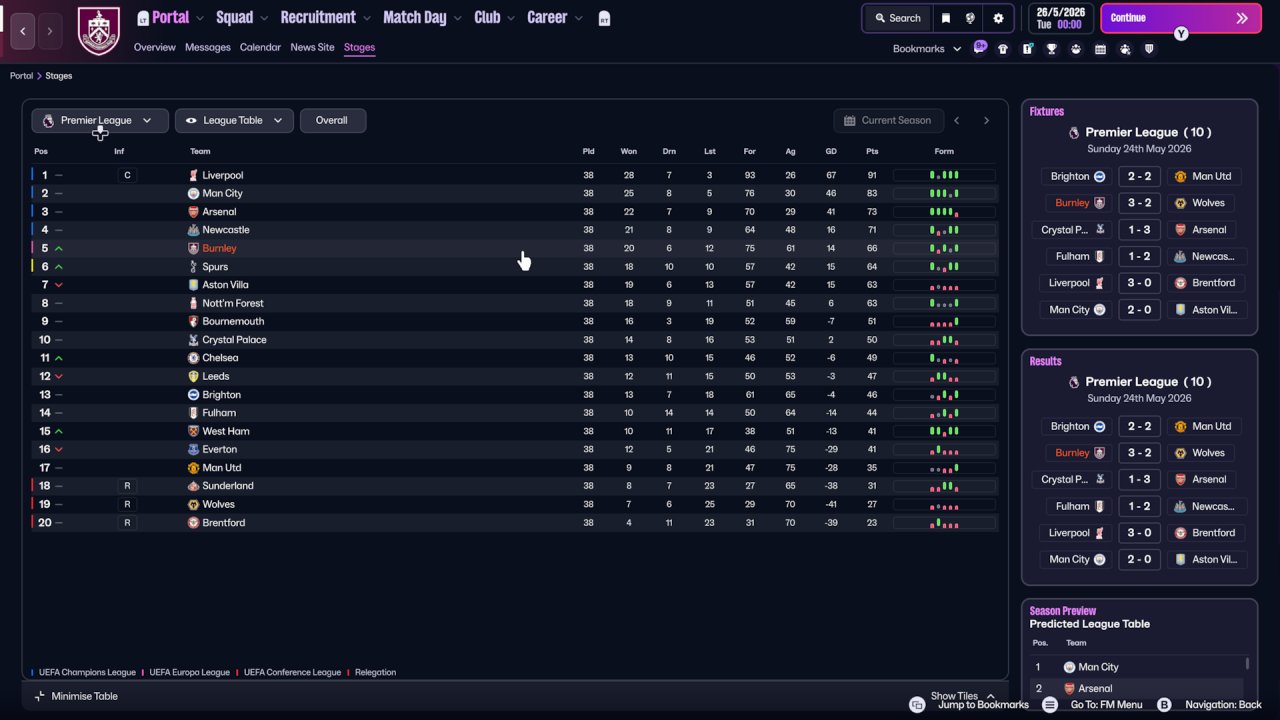Click Liverpool's club badge in league table
The image size is (1280, 720).
(x=194, y=175)
